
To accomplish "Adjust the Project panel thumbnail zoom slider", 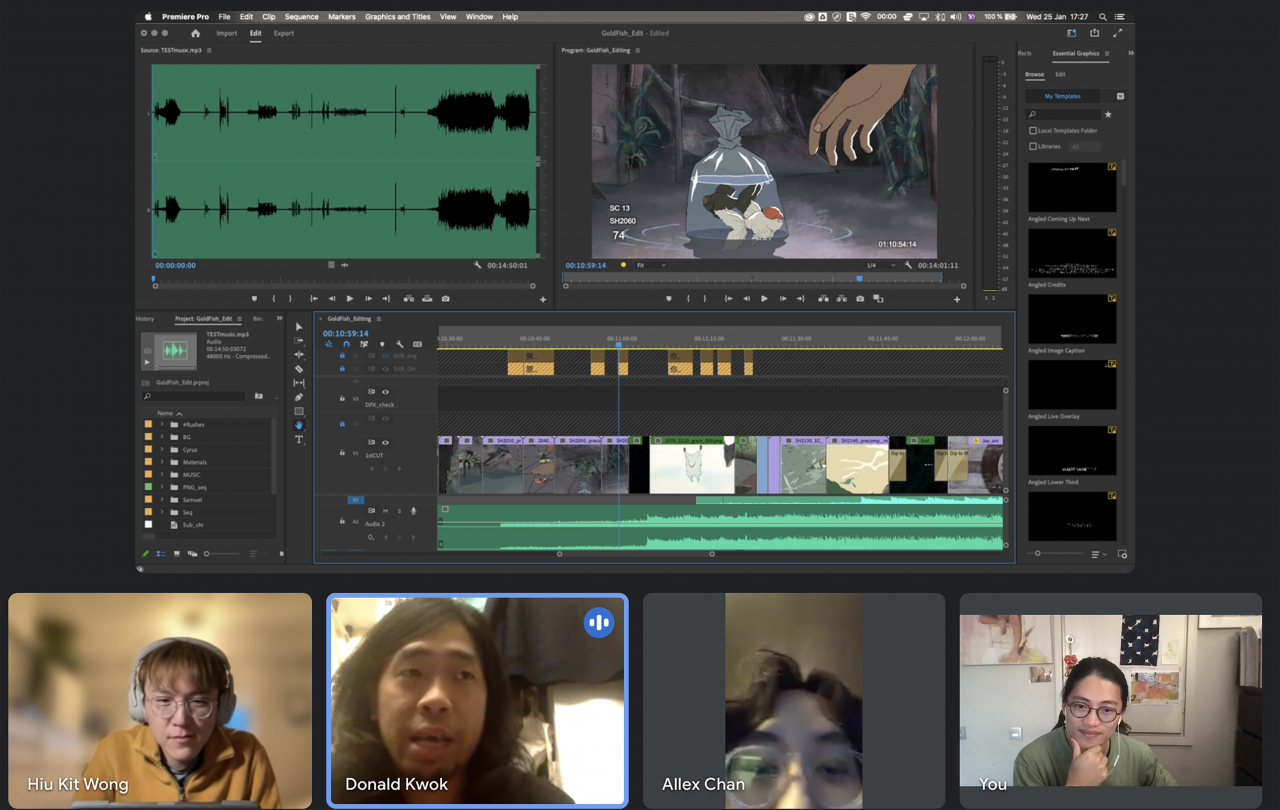I will tap(207, 554).
